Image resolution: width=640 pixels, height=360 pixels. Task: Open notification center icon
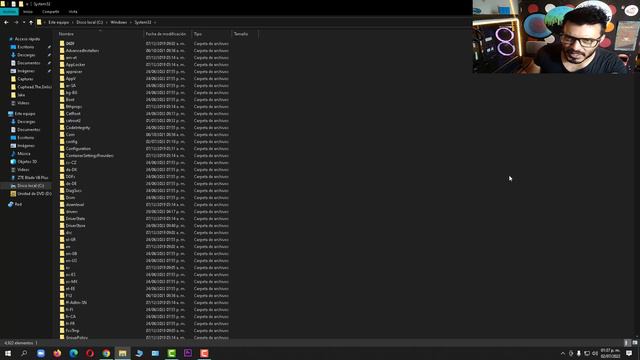point(629,353)
